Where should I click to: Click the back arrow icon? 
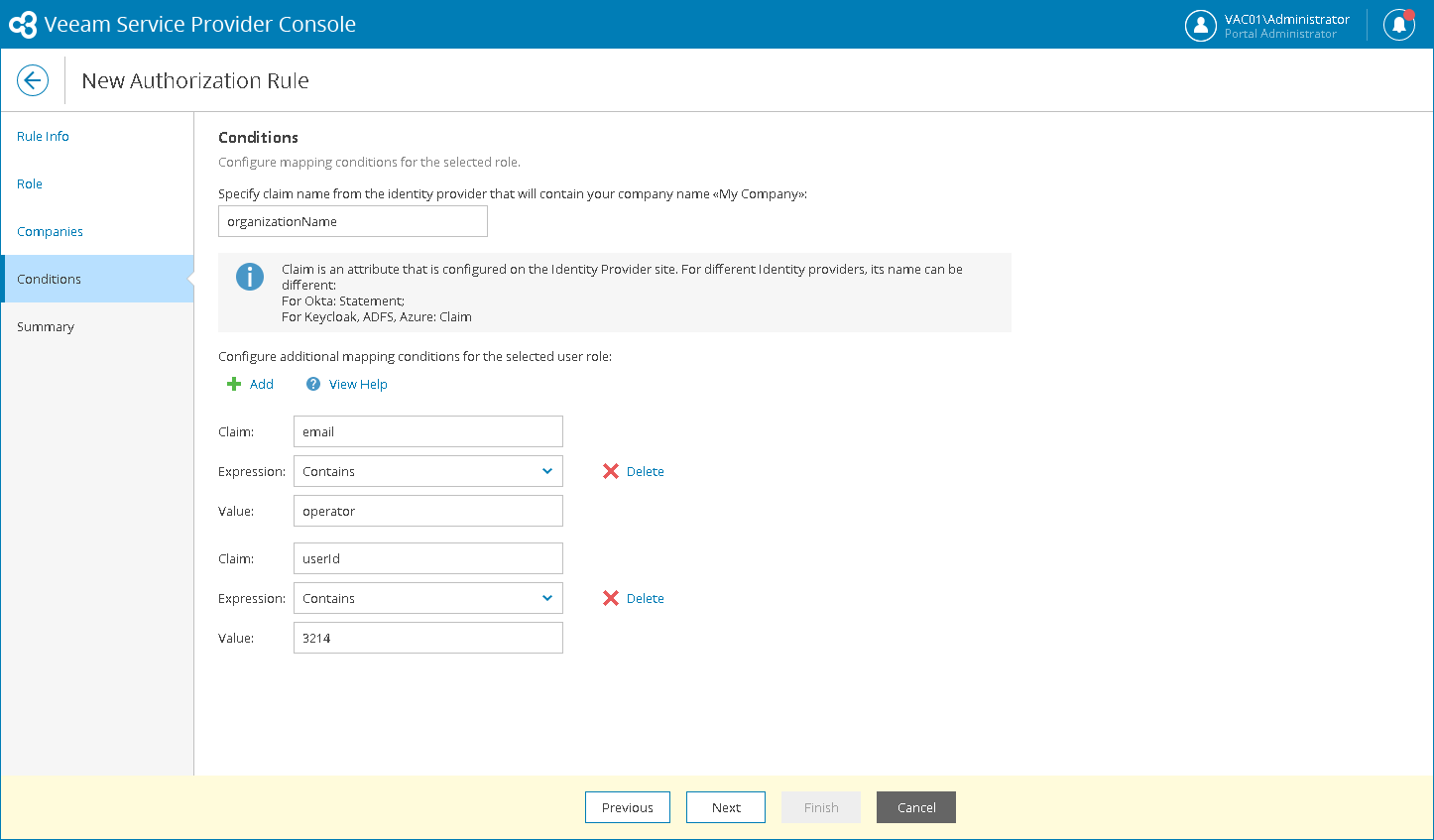coord(33,80)
